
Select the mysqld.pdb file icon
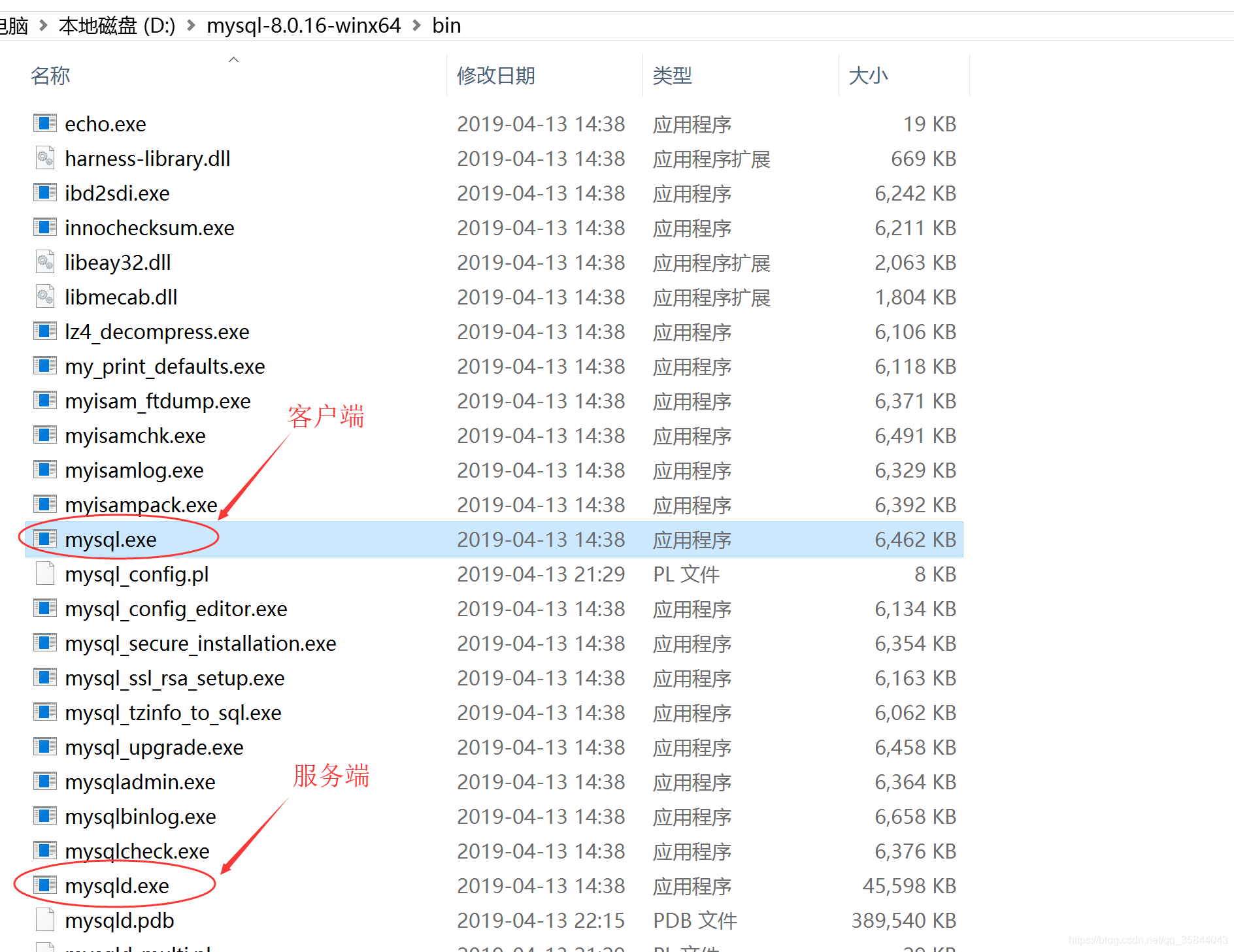[45, 919]
